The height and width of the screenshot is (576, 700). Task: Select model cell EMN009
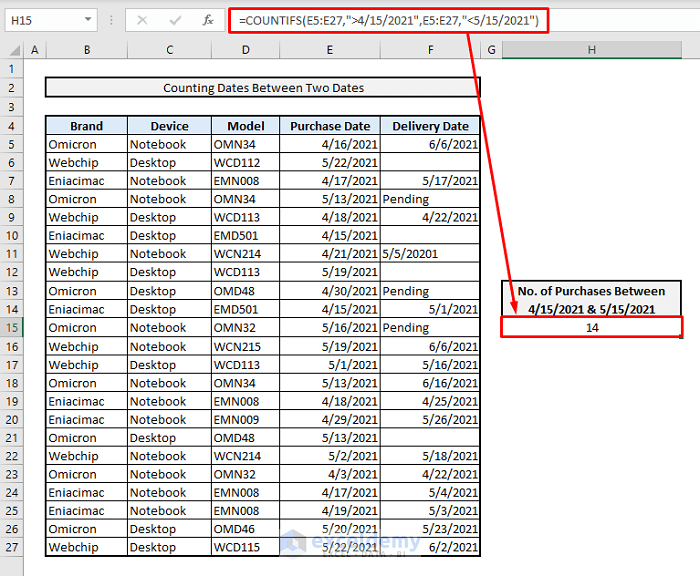(246, 420)
